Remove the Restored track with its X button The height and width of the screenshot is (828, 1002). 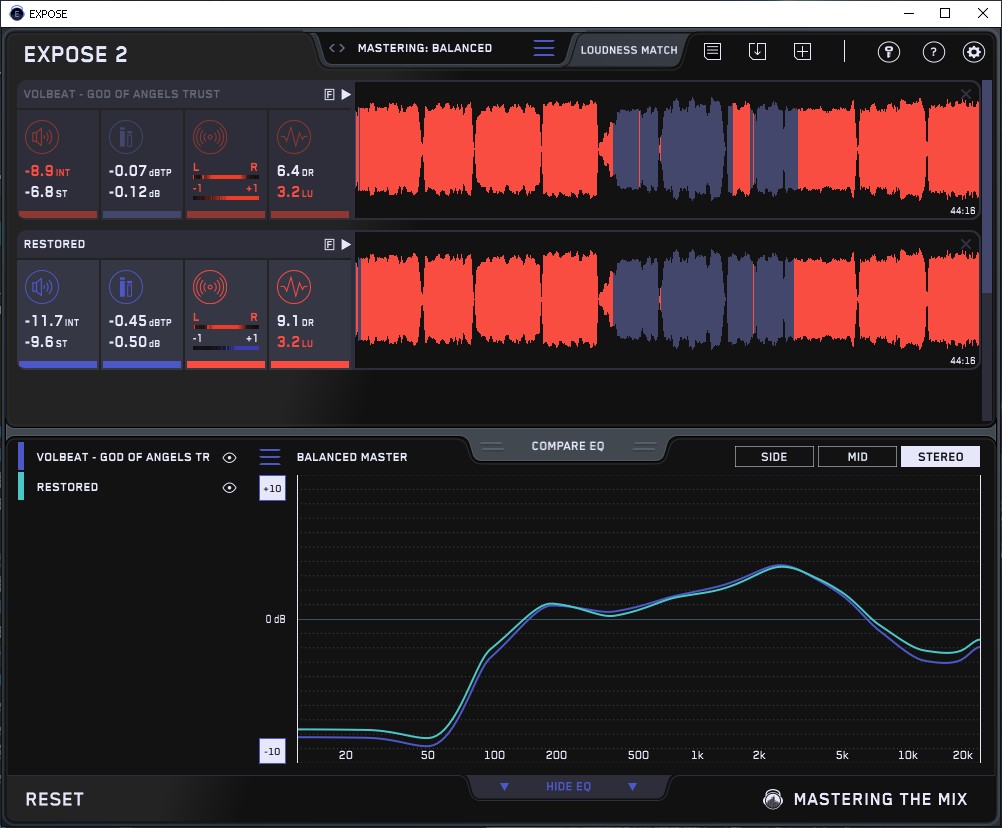point(966,244)
